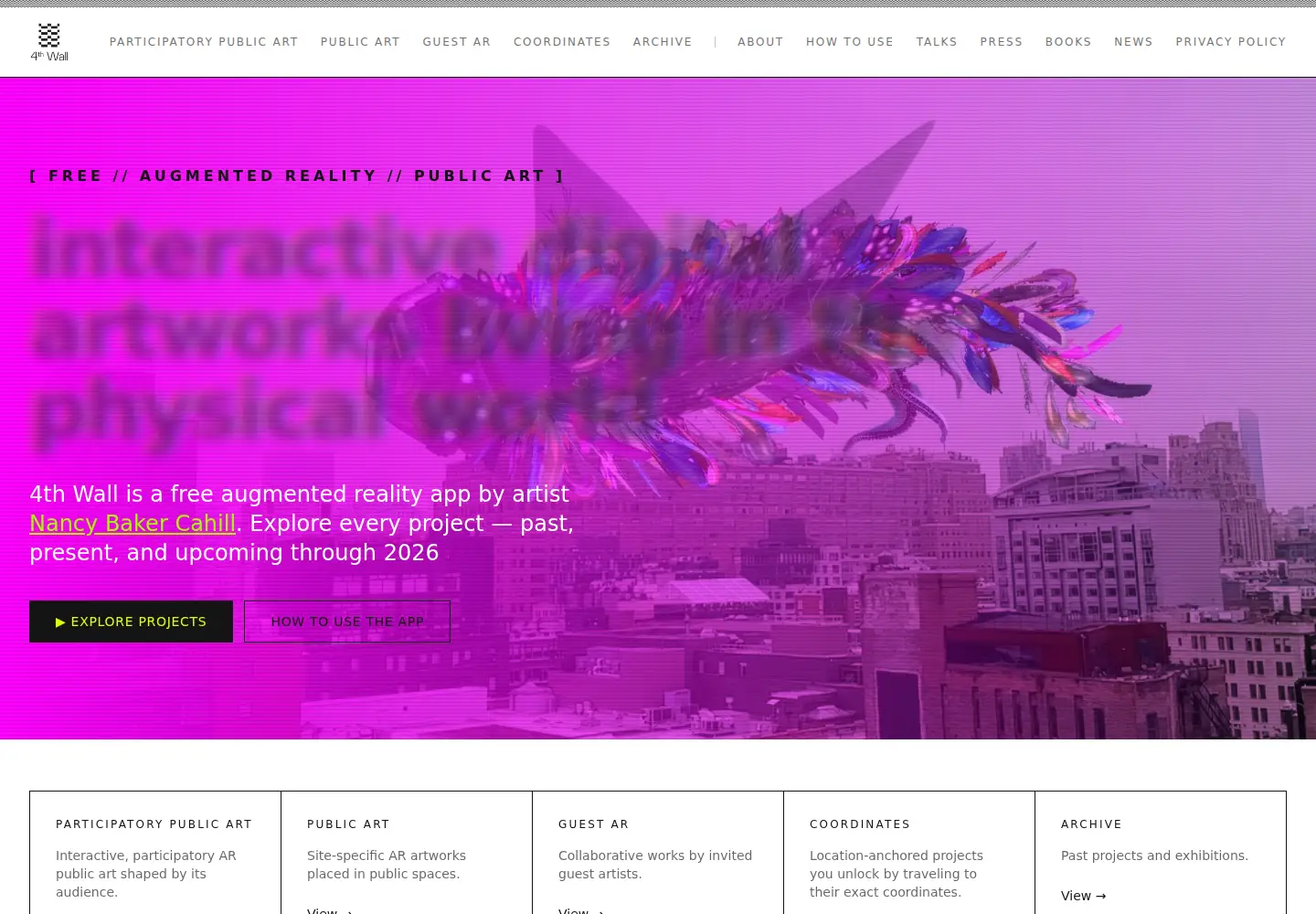The height and width of the screenshot is (914, 1316).
Task: Open the News page
Action: [1133, 42]
